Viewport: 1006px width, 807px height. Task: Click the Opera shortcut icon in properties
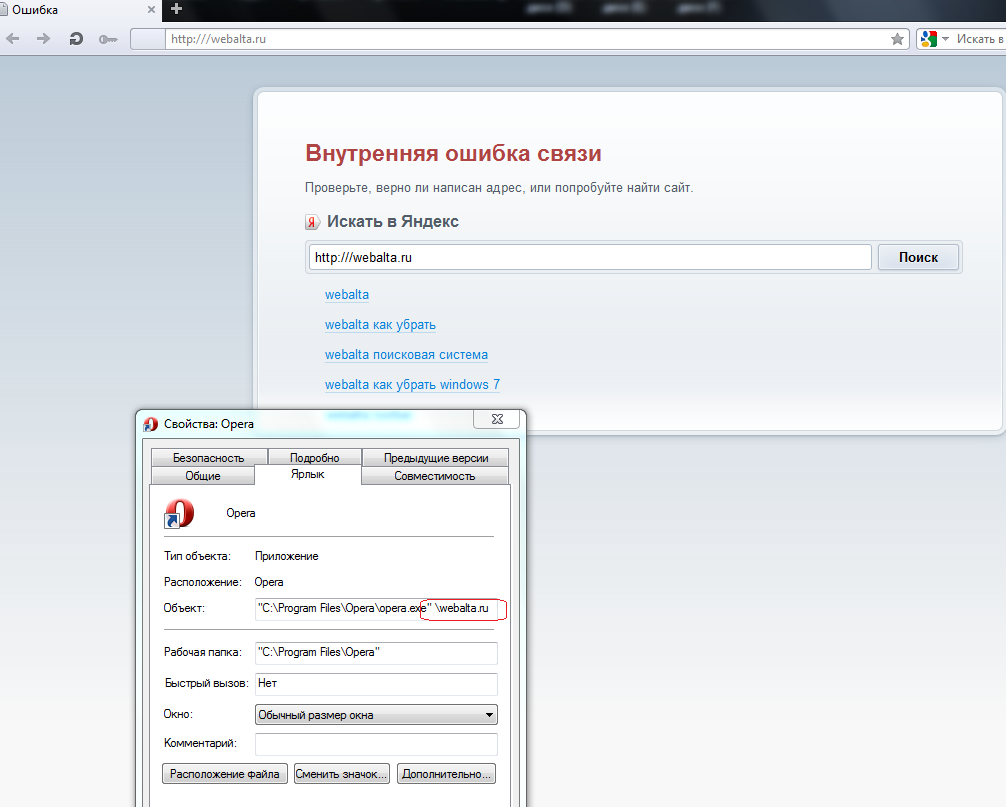tap(180, 514)
